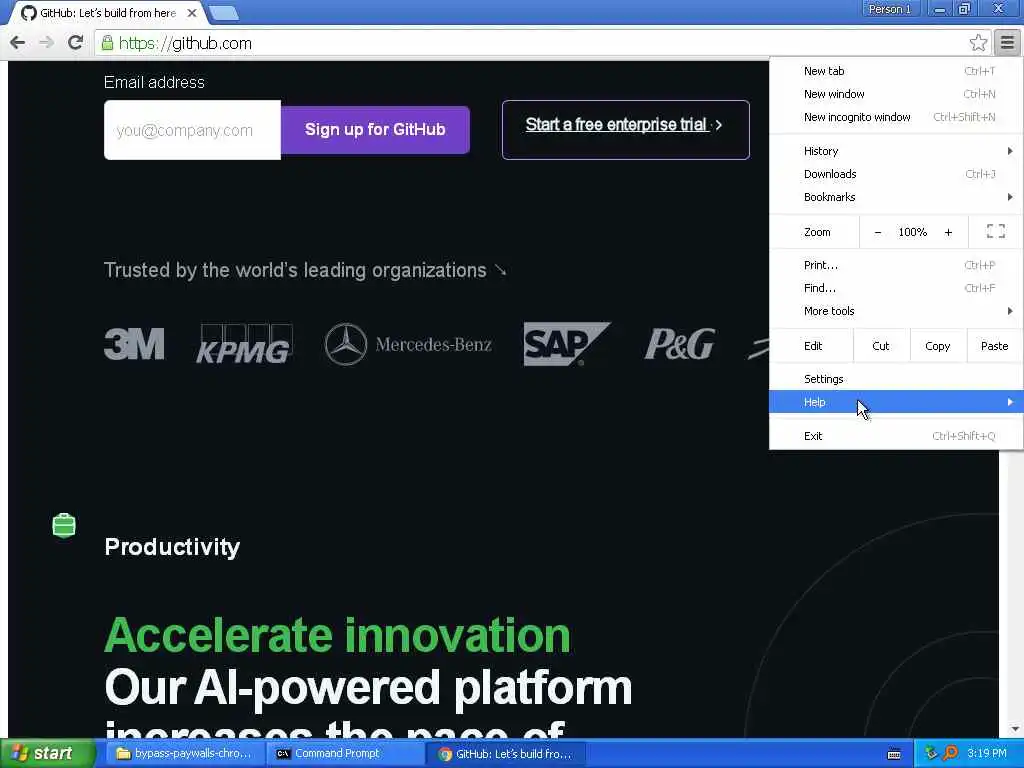Image resolution: width=1024 pixels, height=768 pixels.
Task: Increase zoom with the plus button
Action: [948, 232]
